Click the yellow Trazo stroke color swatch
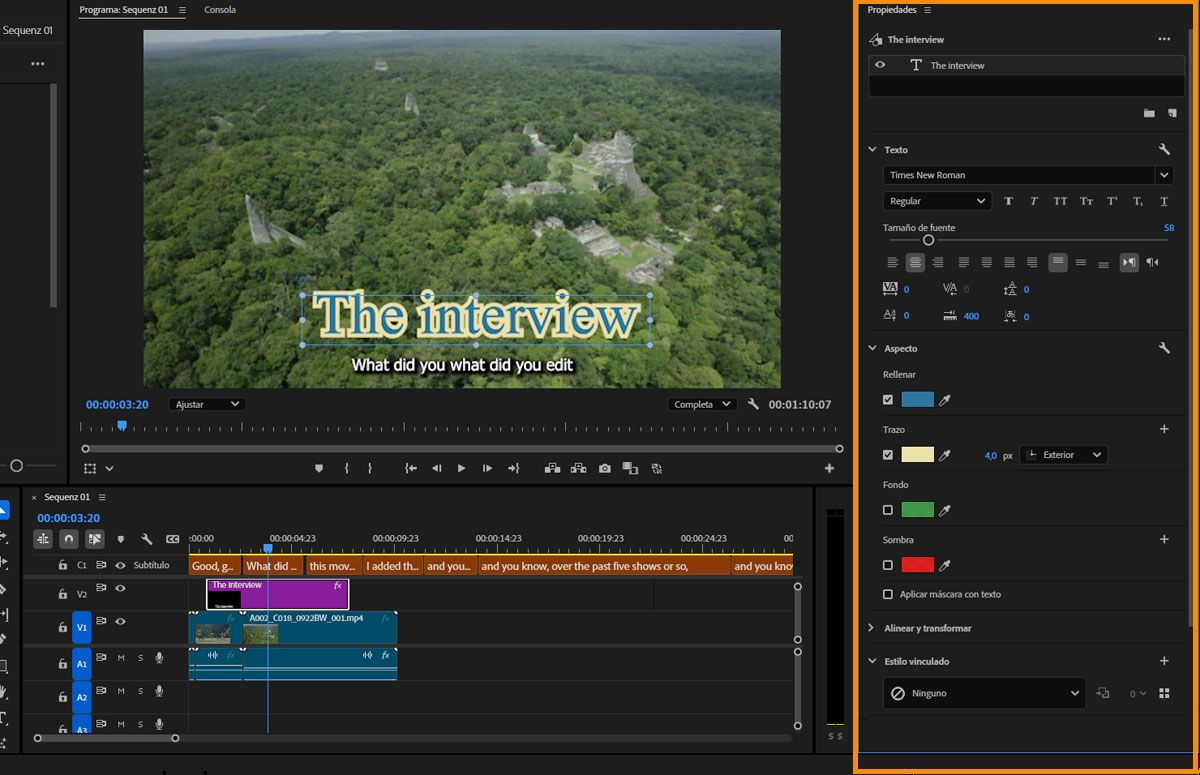 point(917,455)
